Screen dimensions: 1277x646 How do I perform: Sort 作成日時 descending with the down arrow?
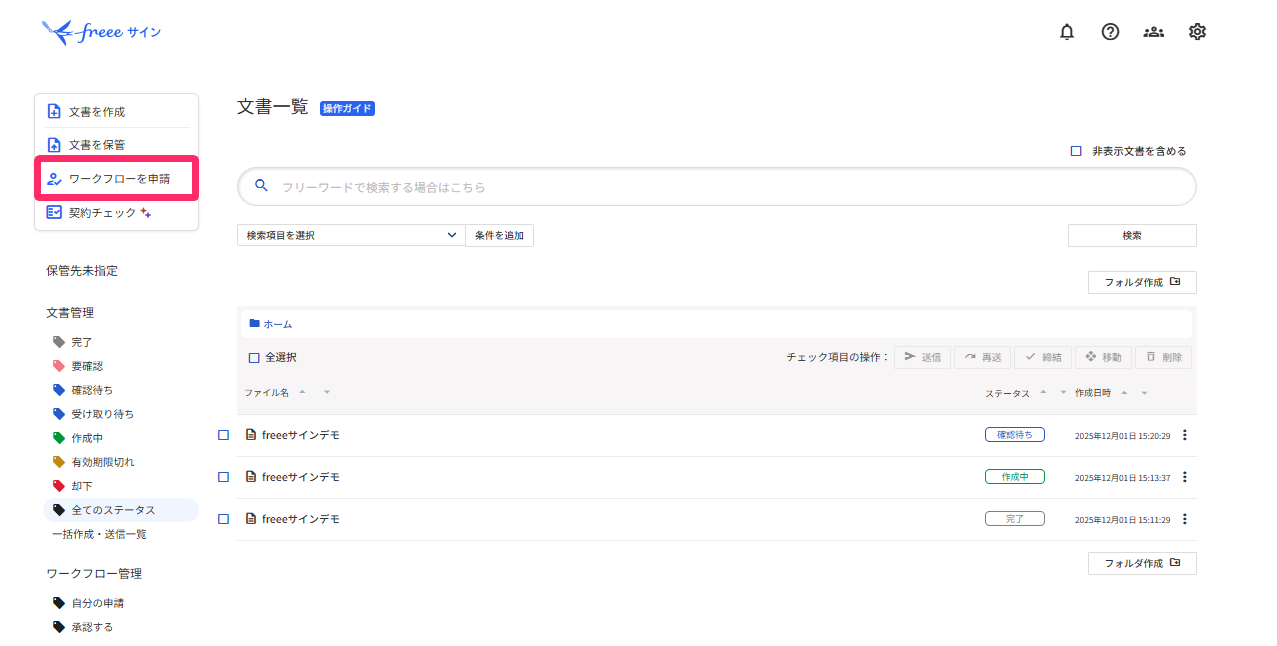tap(1144, 393)
